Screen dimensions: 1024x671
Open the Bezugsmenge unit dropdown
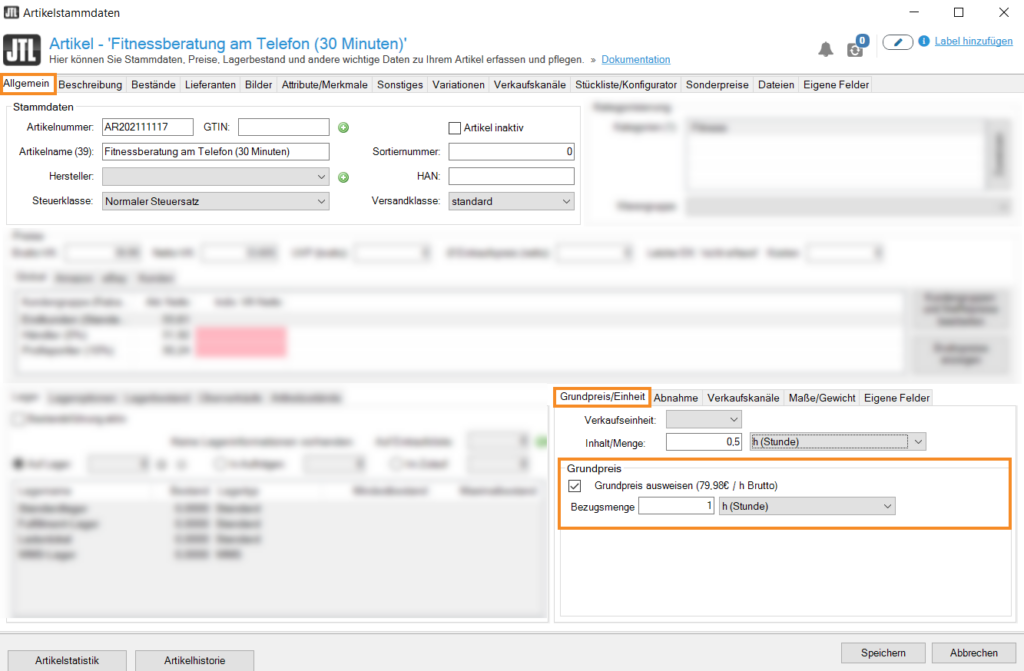806,507
